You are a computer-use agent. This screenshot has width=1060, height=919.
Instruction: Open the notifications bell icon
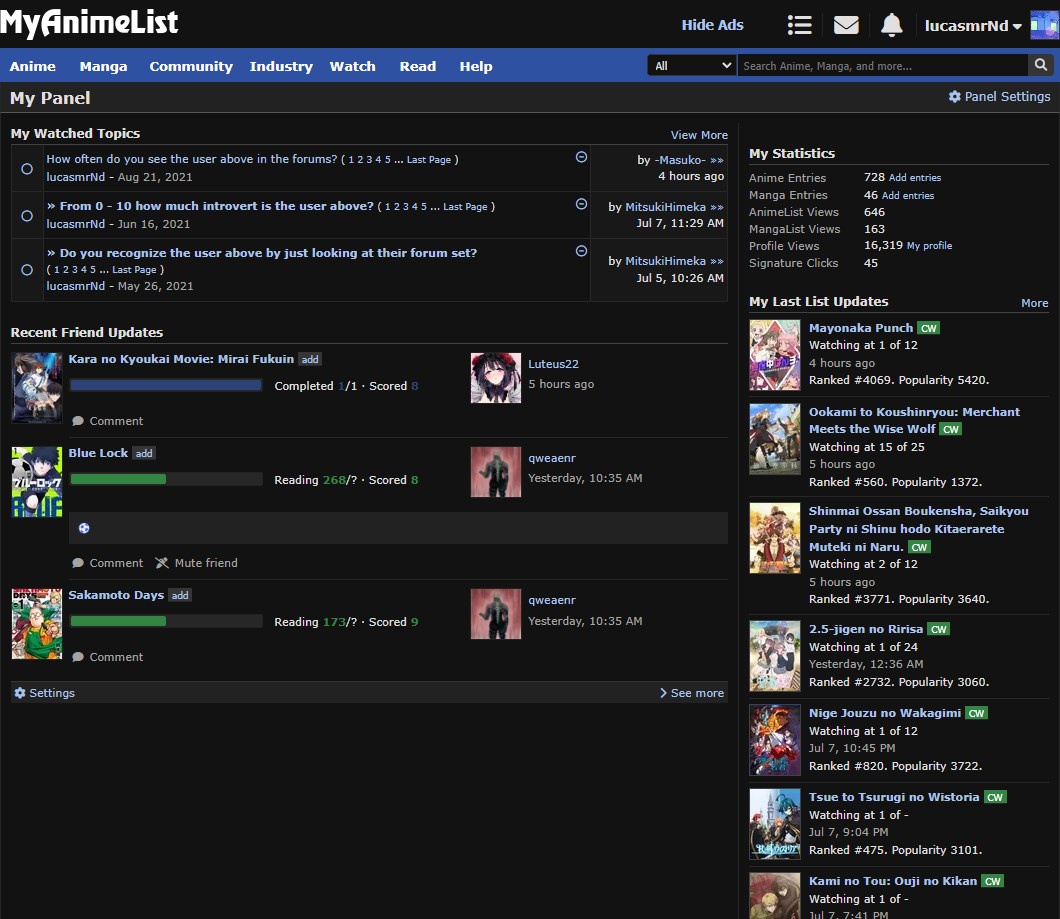point(891,25)
